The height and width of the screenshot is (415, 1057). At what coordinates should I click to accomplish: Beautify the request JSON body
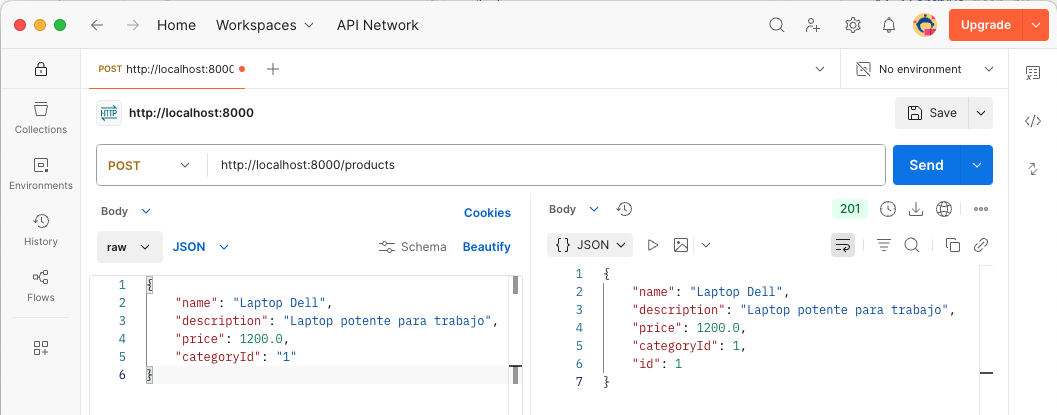(x=487, y=247)
